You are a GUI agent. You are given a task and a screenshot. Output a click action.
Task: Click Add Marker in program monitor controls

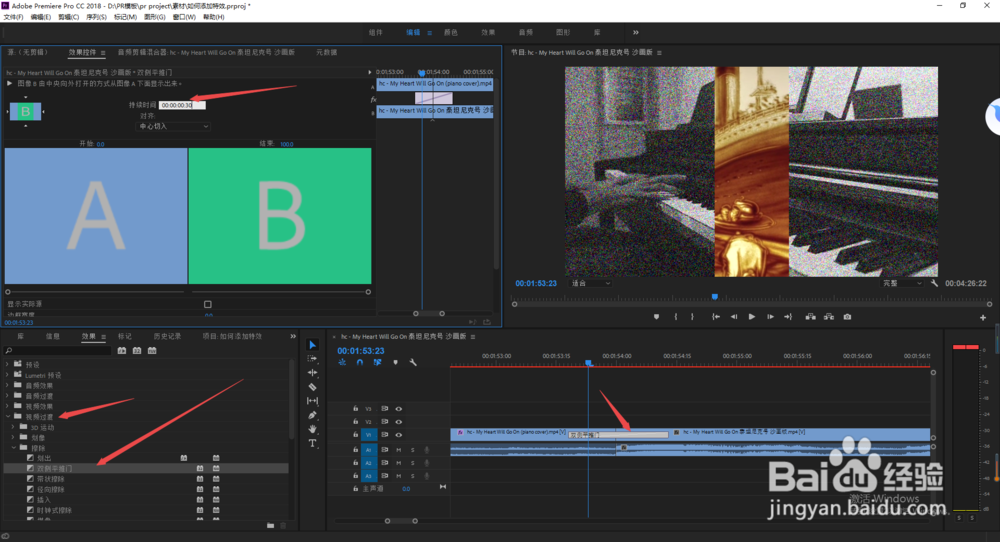tap(656, 317)
